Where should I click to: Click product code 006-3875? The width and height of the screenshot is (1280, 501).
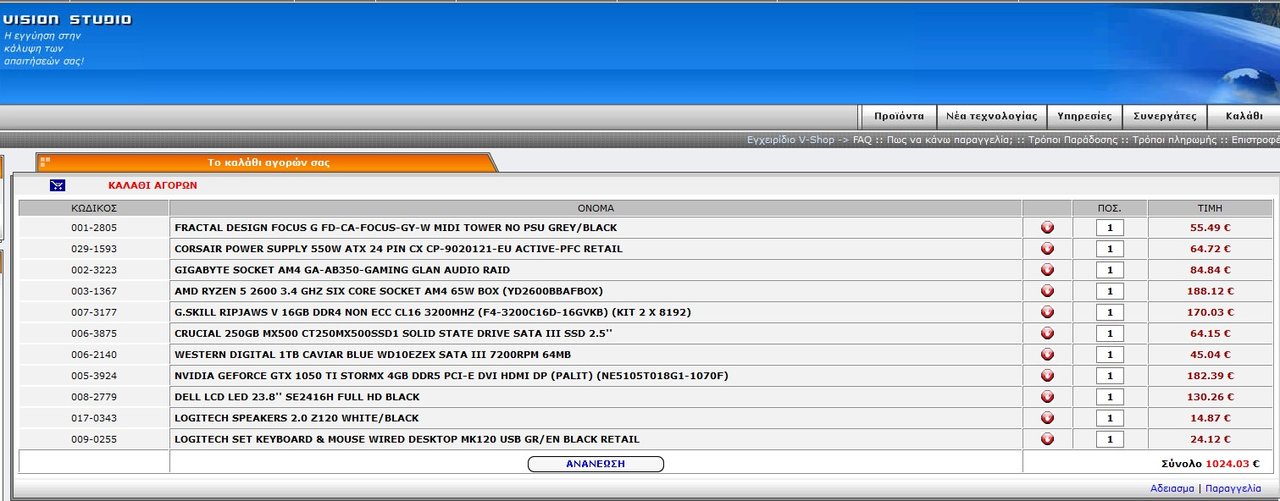[x=94, y=333]
